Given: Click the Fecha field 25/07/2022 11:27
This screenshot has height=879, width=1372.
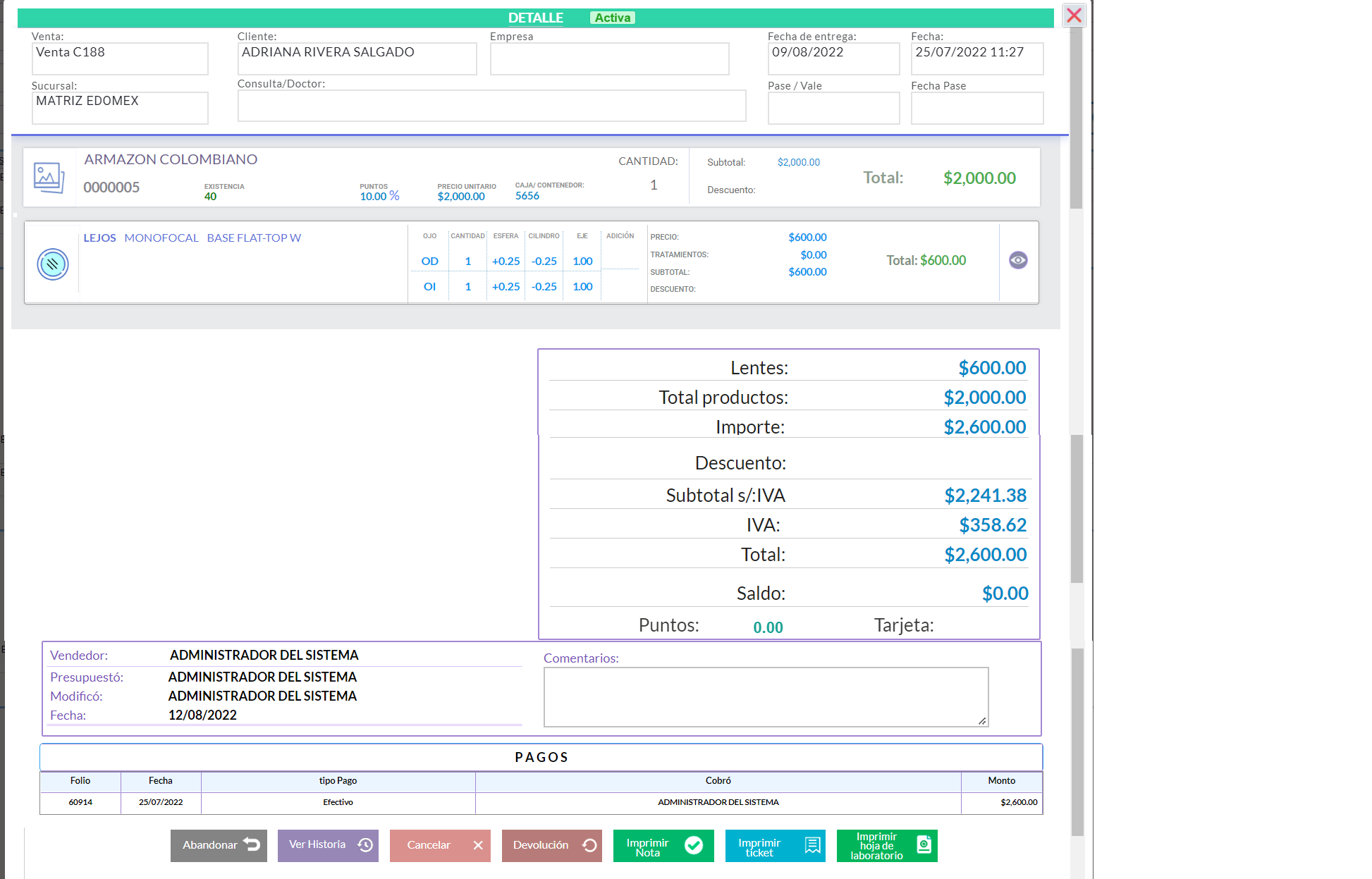Looking at the screenshot, I should [x=977, y=59].
